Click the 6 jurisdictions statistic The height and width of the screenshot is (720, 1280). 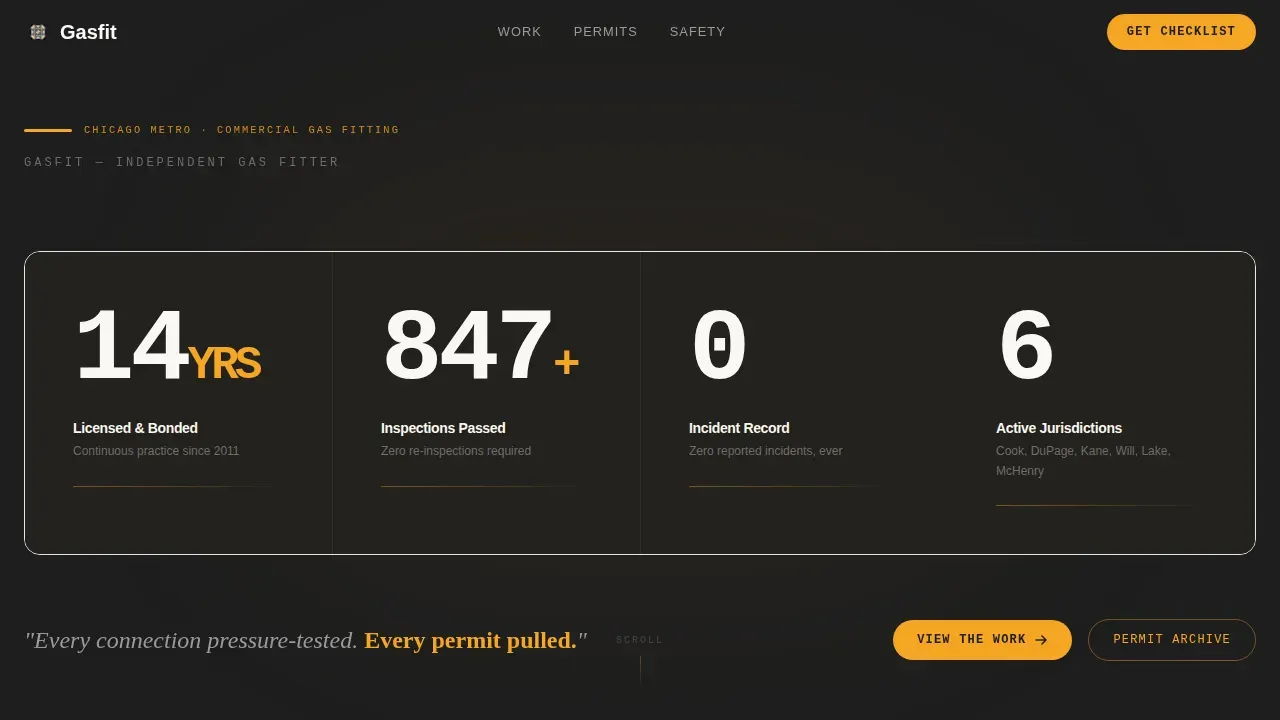click(x=1025, y=347)
